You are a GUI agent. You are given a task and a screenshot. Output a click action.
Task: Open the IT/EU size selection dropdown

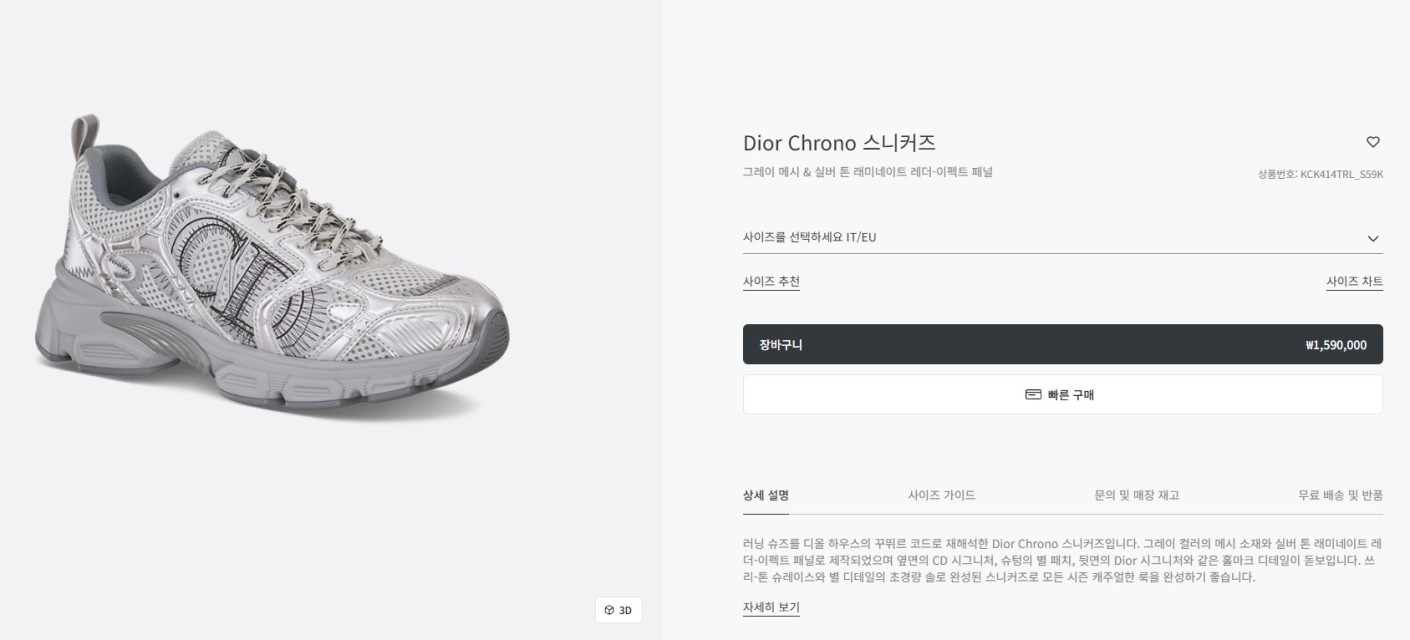click(x=1050, y=238)
